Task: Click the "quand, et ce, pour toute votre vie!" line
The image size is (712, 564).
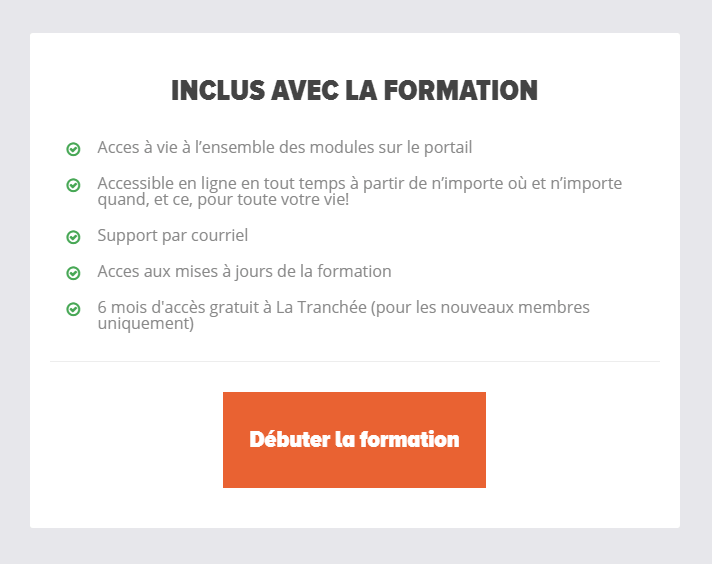Action: click(223, 200)
